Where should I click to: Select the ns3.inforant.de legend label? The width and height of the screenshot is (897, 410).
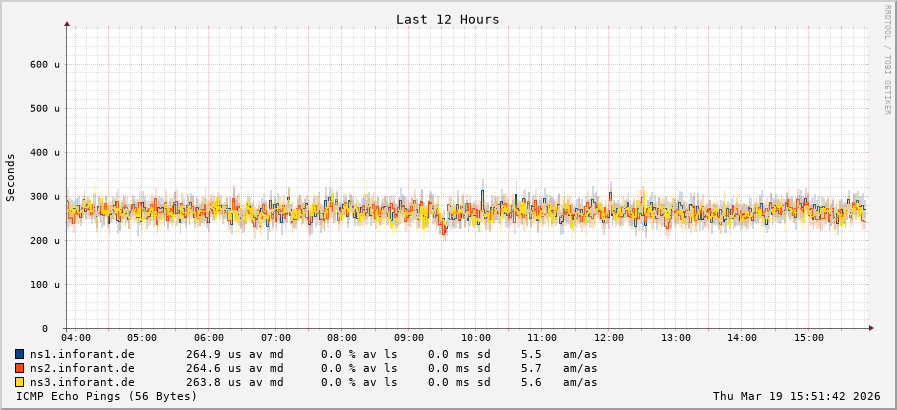point(82,382)
